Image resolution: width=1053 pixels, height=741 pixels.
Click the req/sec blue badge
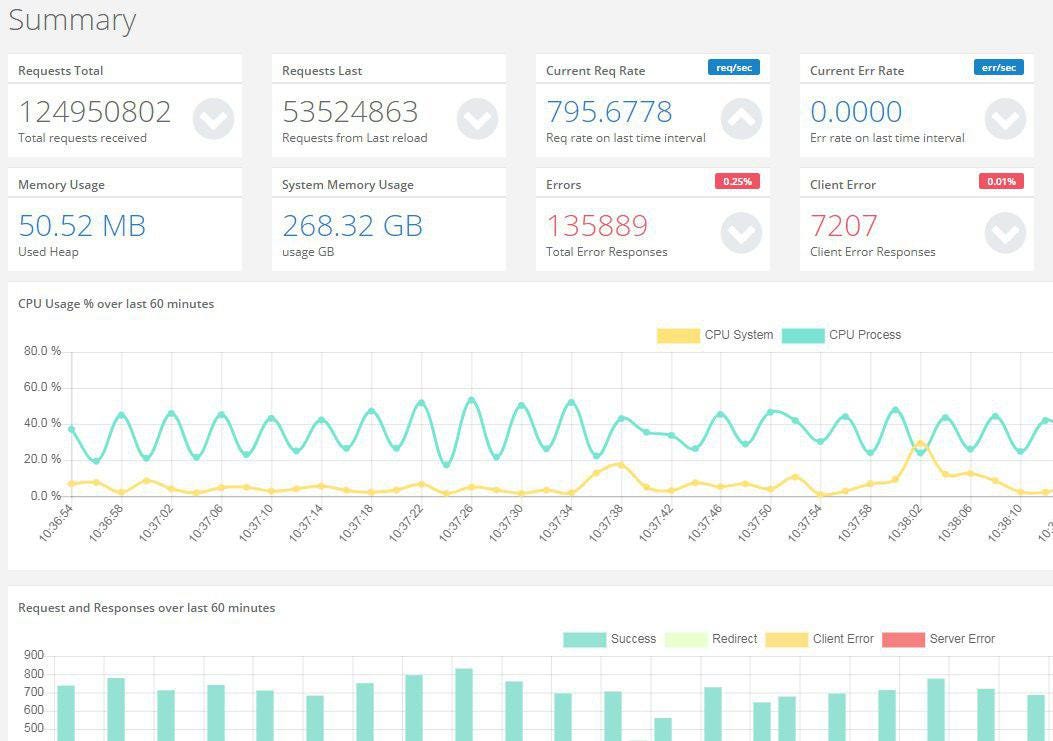[x=734, y=67]
